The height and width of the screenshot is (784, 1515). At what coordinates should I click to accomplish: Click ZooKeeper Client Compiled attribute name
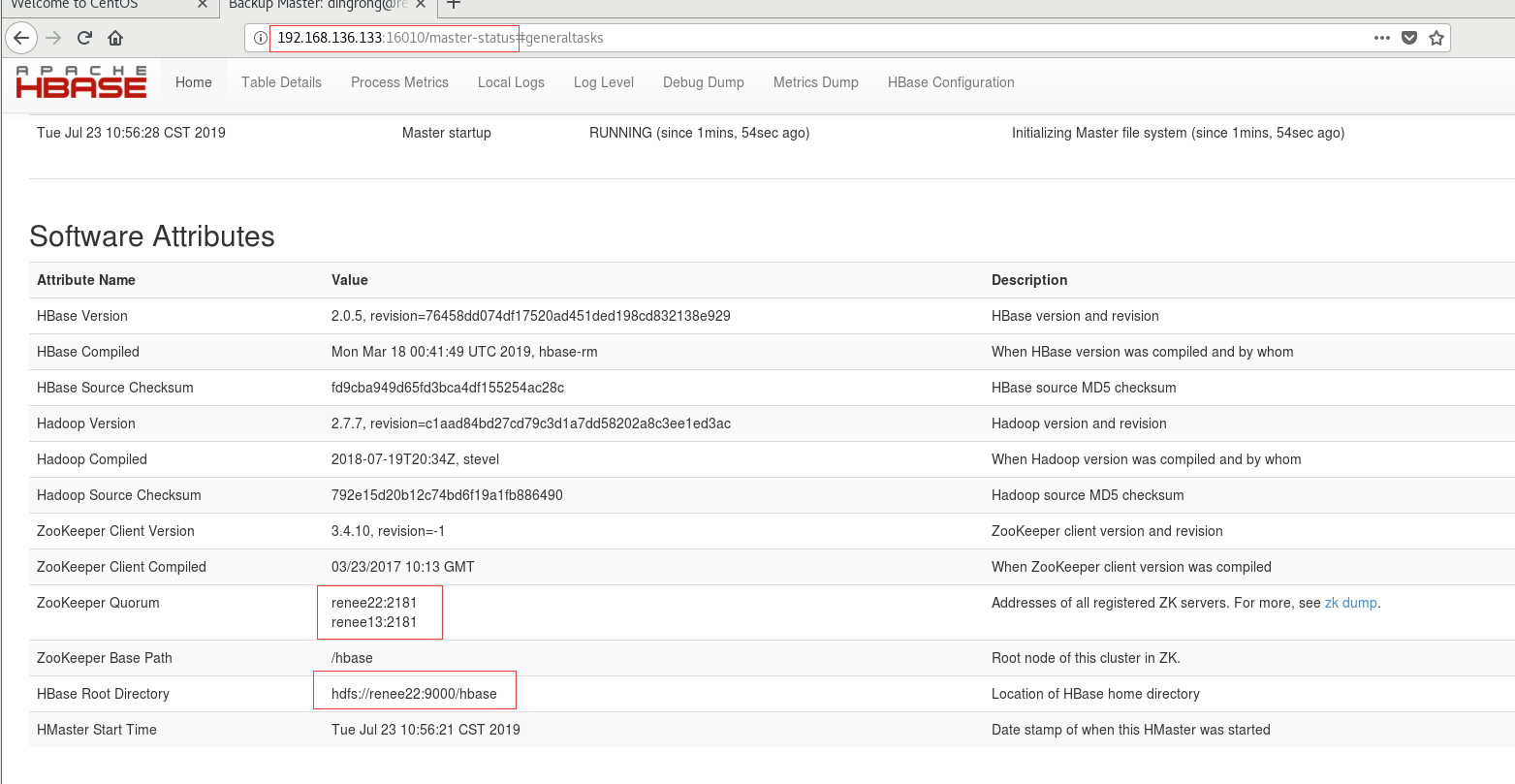click(121, 567)
